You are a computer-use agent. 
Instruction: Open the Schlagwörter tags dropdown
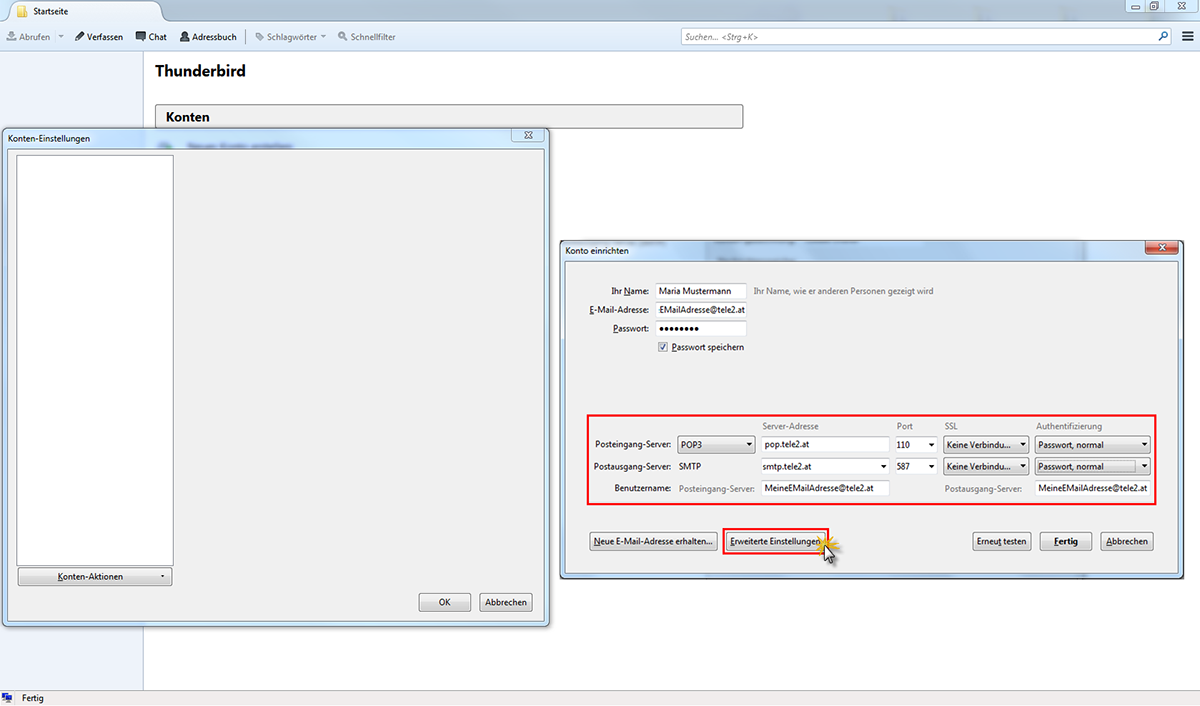coord(291,37)
